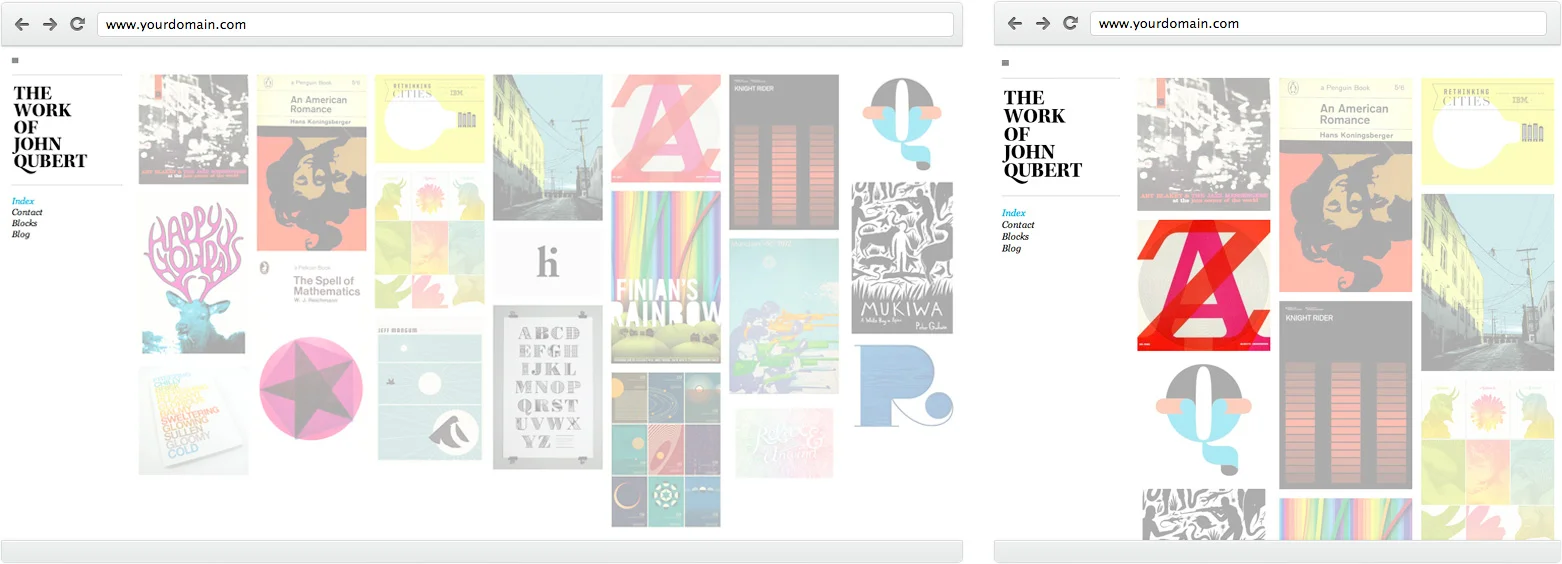The image size is (1562, 564).
Task: Open the Blocks link in the left window
Action: point(25,223)
